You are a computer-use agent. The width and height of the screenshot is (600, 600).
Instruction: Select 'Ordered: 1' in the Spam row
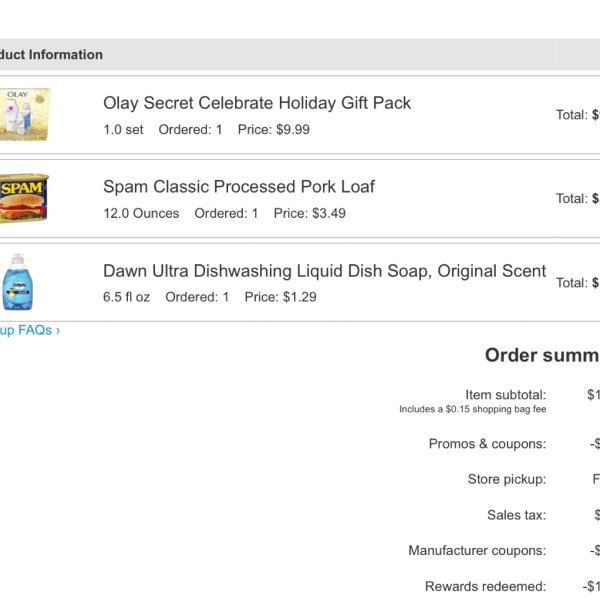click(x=226, y=213)
